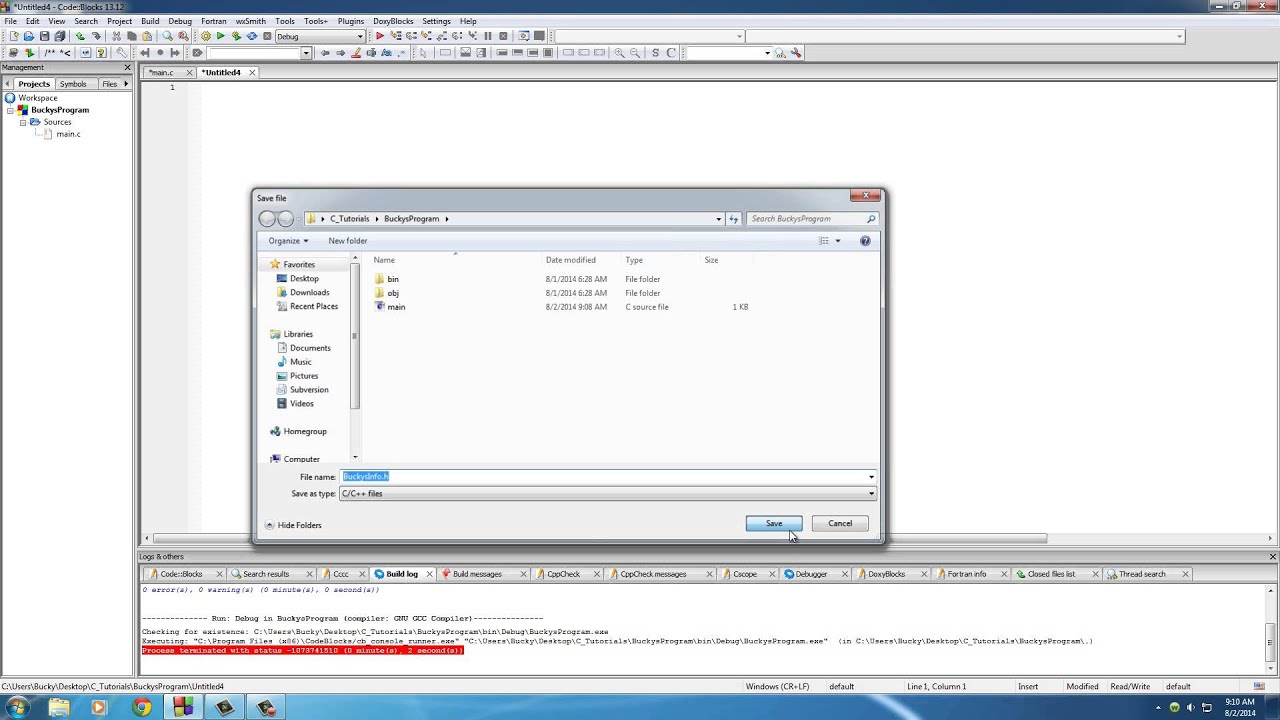Click the Cut scissors toolbar icon
The image size is (1280, 720).
(116, 36)
